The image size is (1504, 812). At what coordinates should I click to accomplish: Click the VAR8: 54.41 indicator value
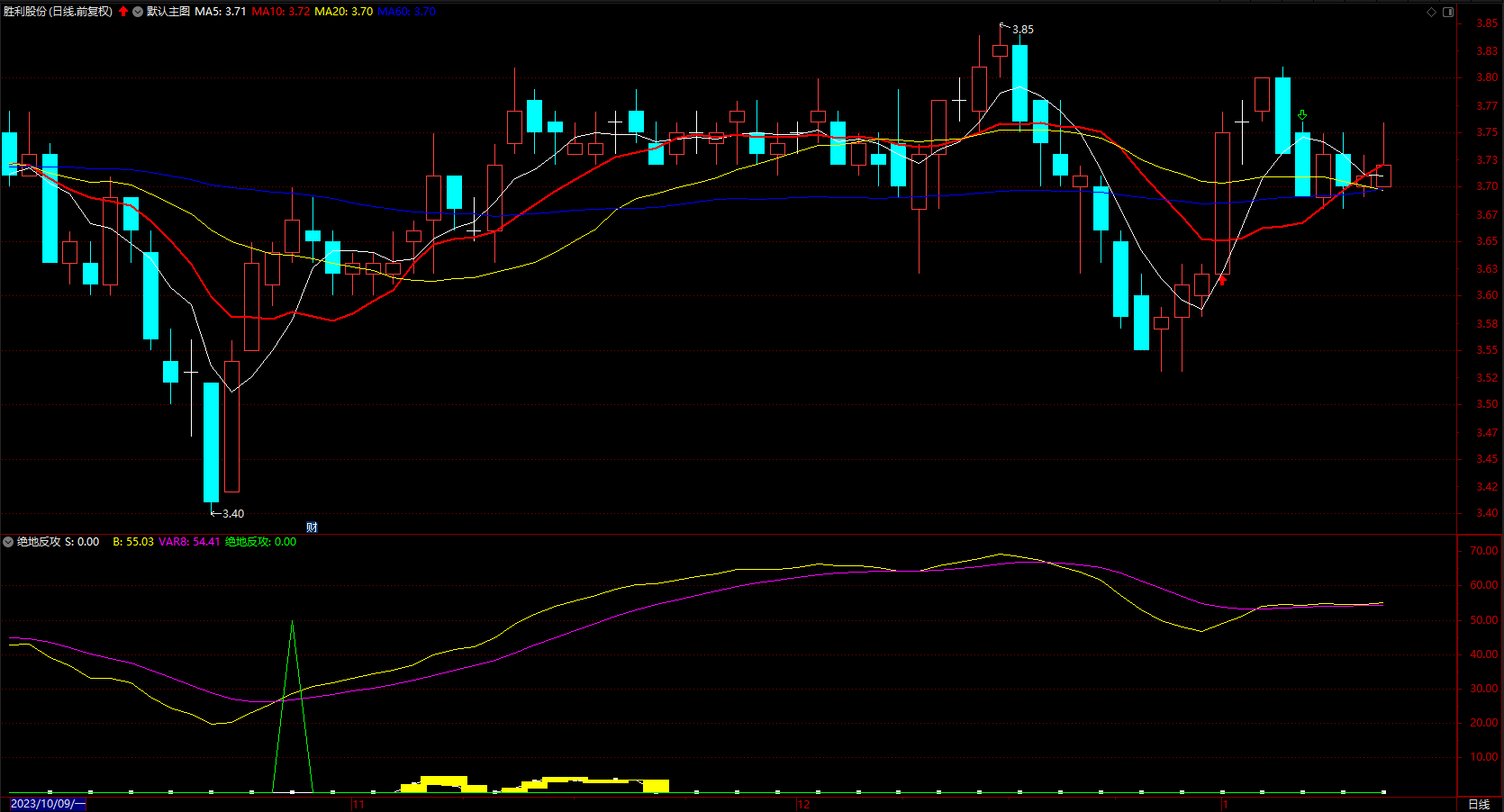point(189,542)
